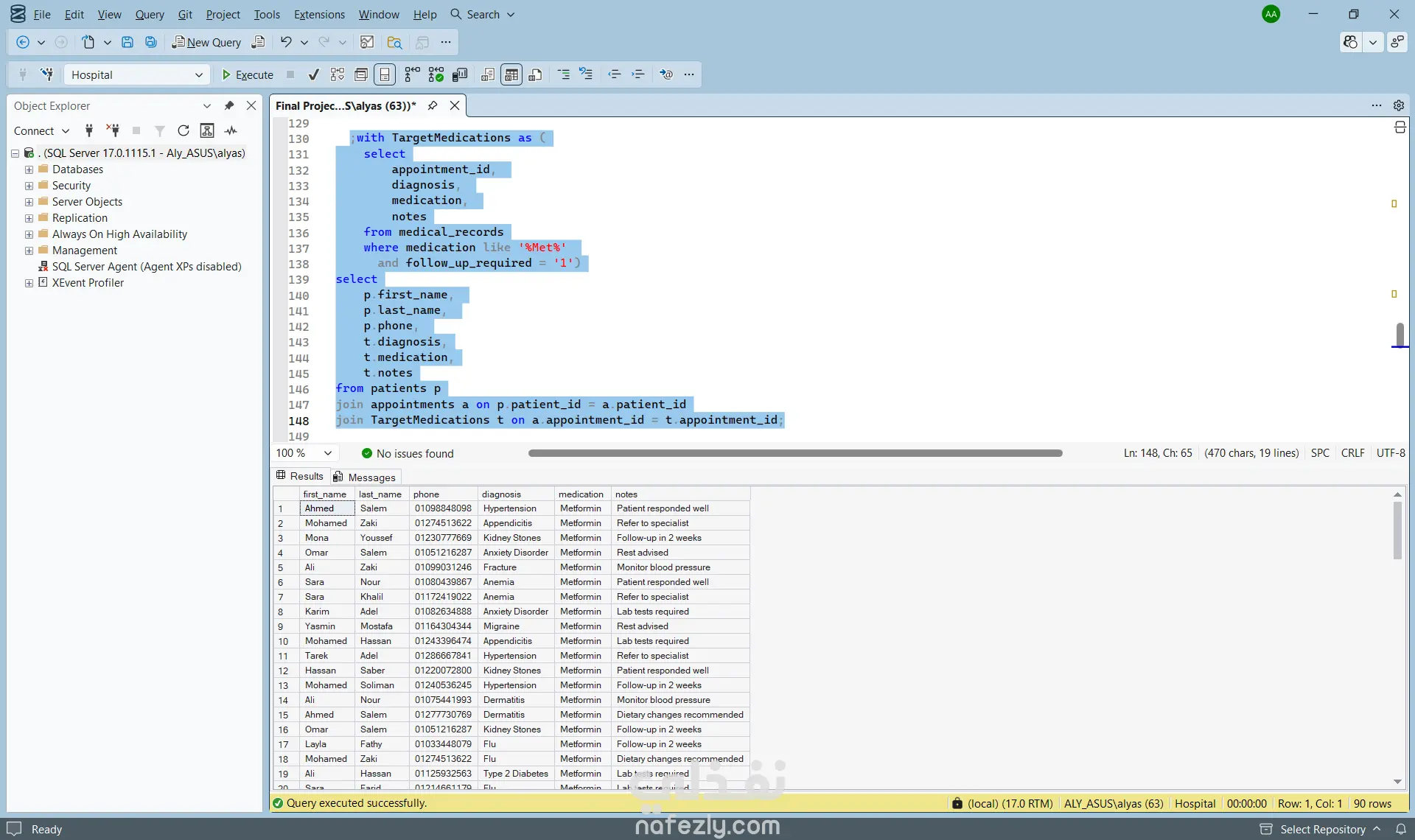Select the Ahmed cell in row 1
Viewport: 1415px width, 840px height.
tap(327, 508)
